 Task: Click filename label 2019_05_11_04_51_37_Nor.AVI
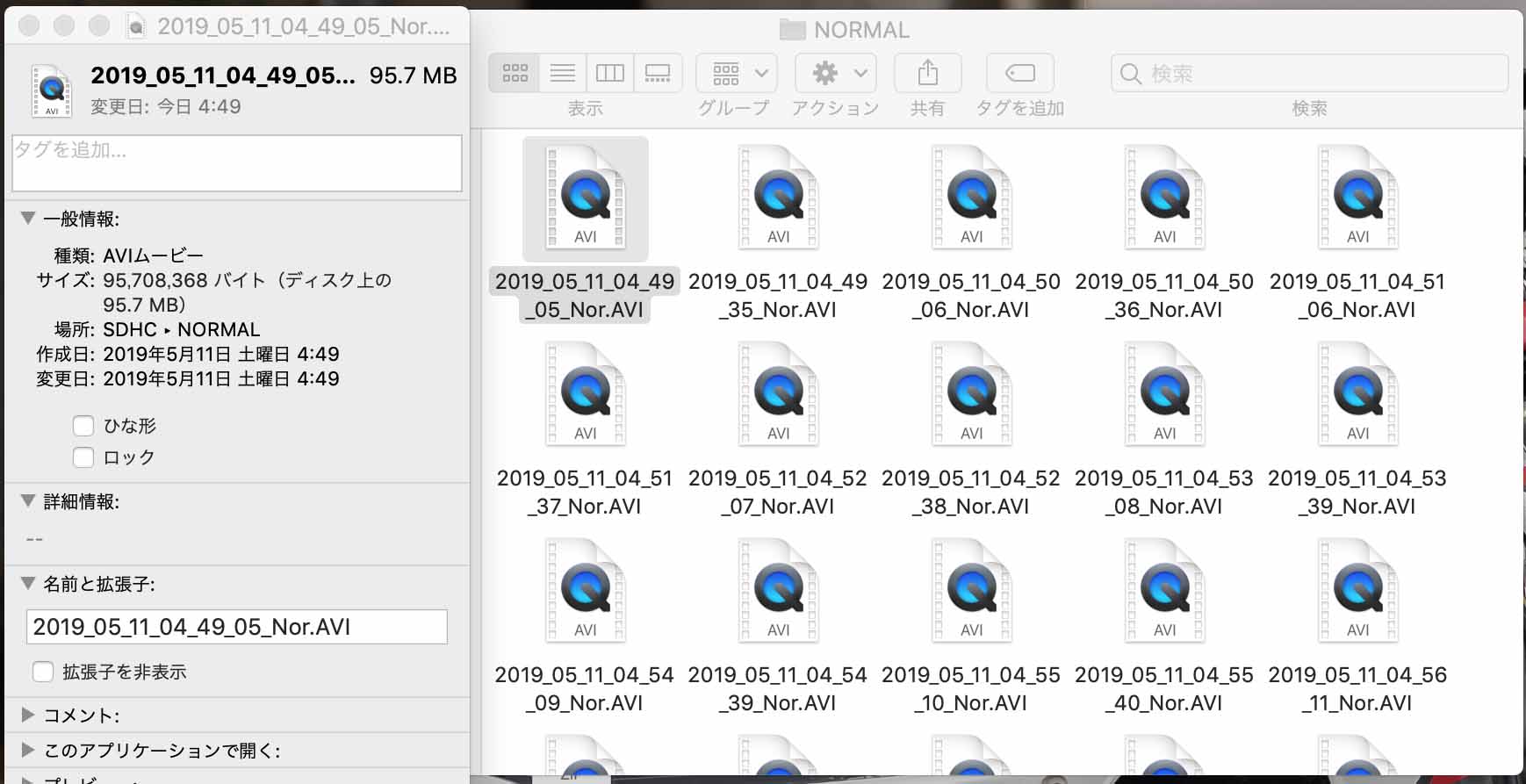point(585,493)
